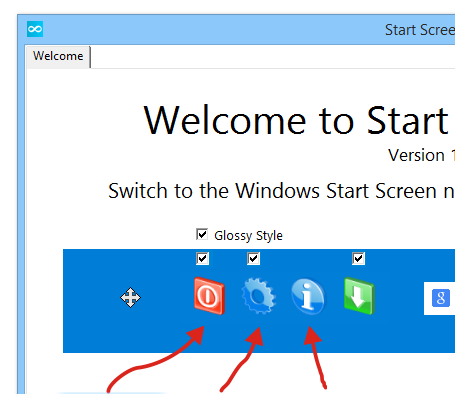Toggle the Glossy Style checkbox

point(202,234)
